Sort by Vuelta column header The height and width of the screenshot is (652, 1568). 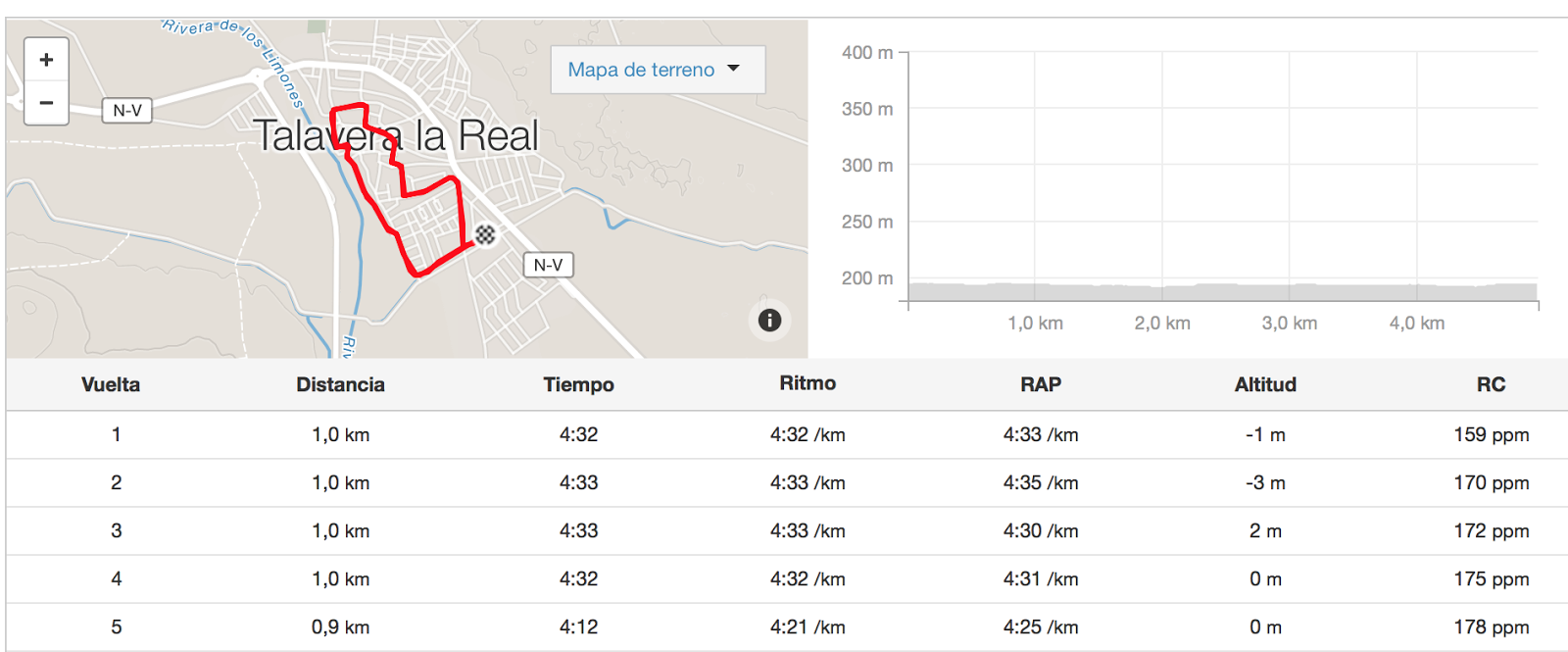coord(111,384)
